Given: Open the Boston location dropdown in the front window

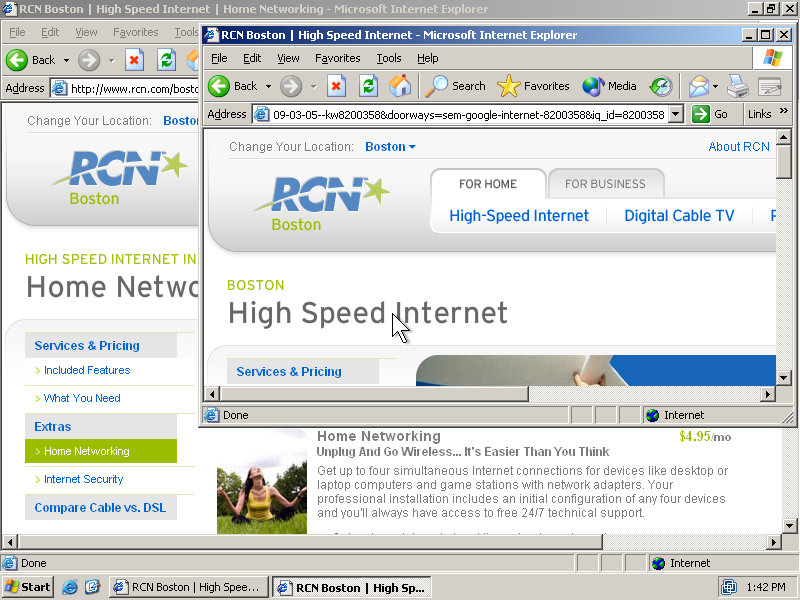Looking at the screenshot, I should (x=390, y=147).
